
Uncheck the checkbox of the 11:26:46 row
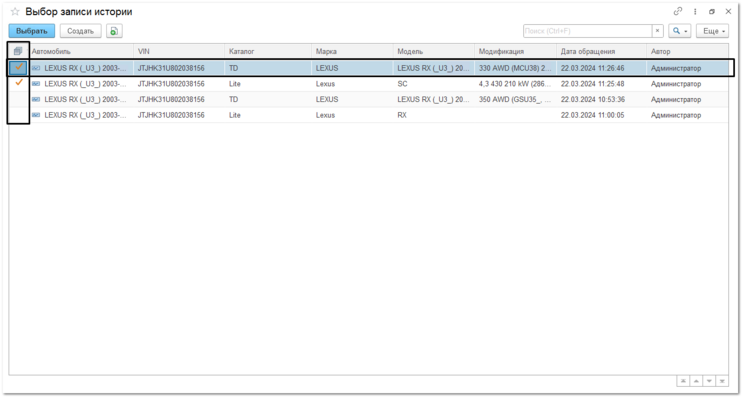point(19,68)
